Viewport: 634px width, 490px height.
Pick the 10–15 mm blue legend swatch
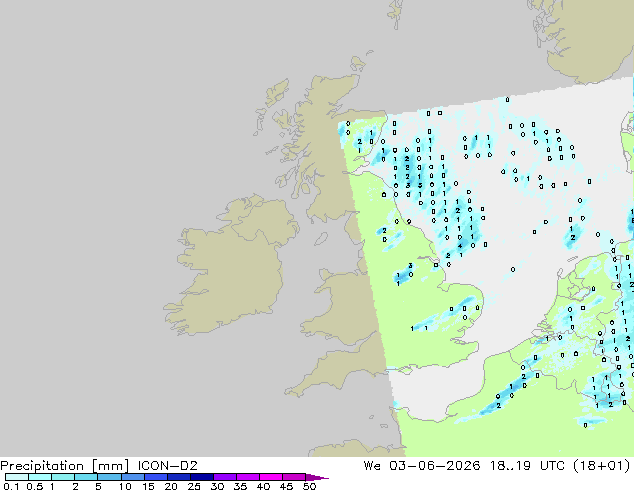click(133, 477)
